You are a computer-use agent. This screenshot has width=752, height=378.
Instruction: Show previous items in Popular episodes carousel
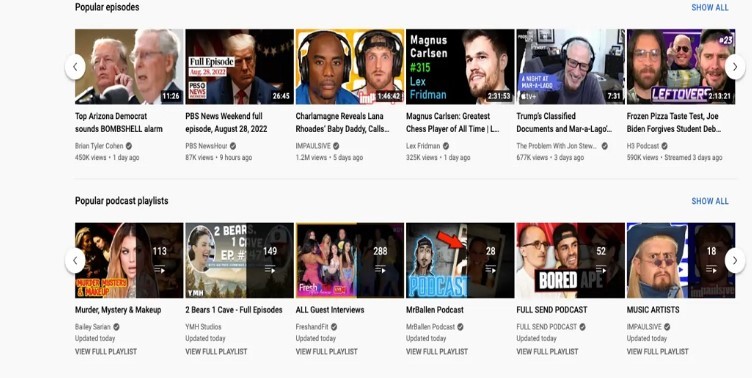(75, 67)
